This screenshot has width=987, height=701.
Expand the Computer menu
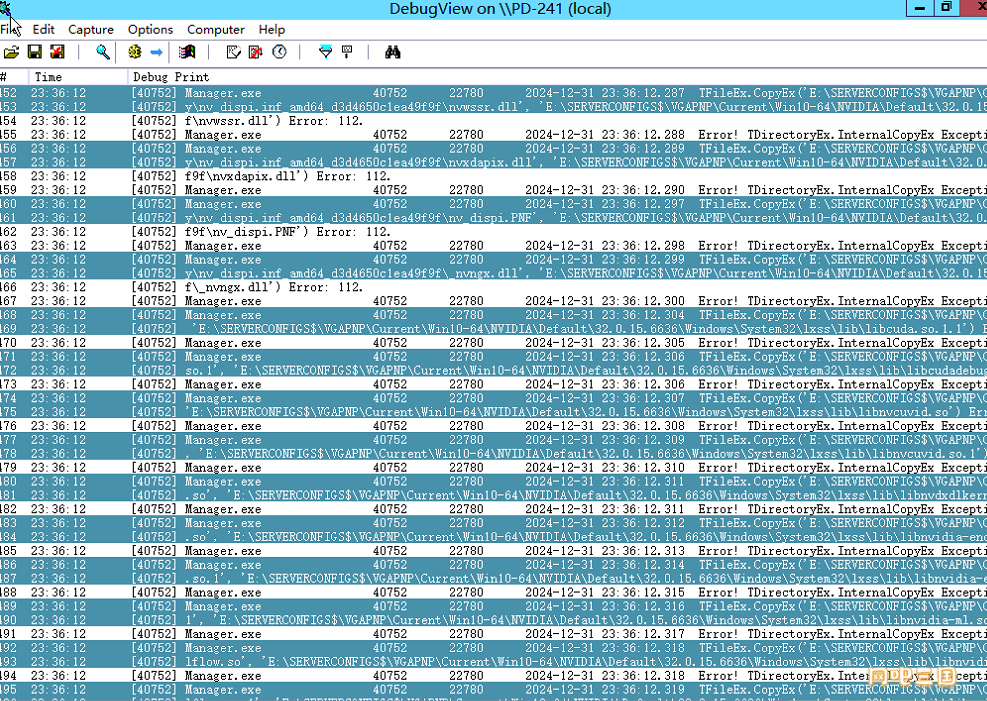(216, 30)
